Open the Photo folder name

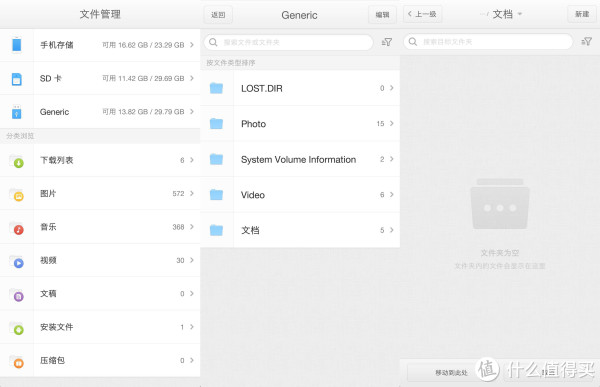253,124
